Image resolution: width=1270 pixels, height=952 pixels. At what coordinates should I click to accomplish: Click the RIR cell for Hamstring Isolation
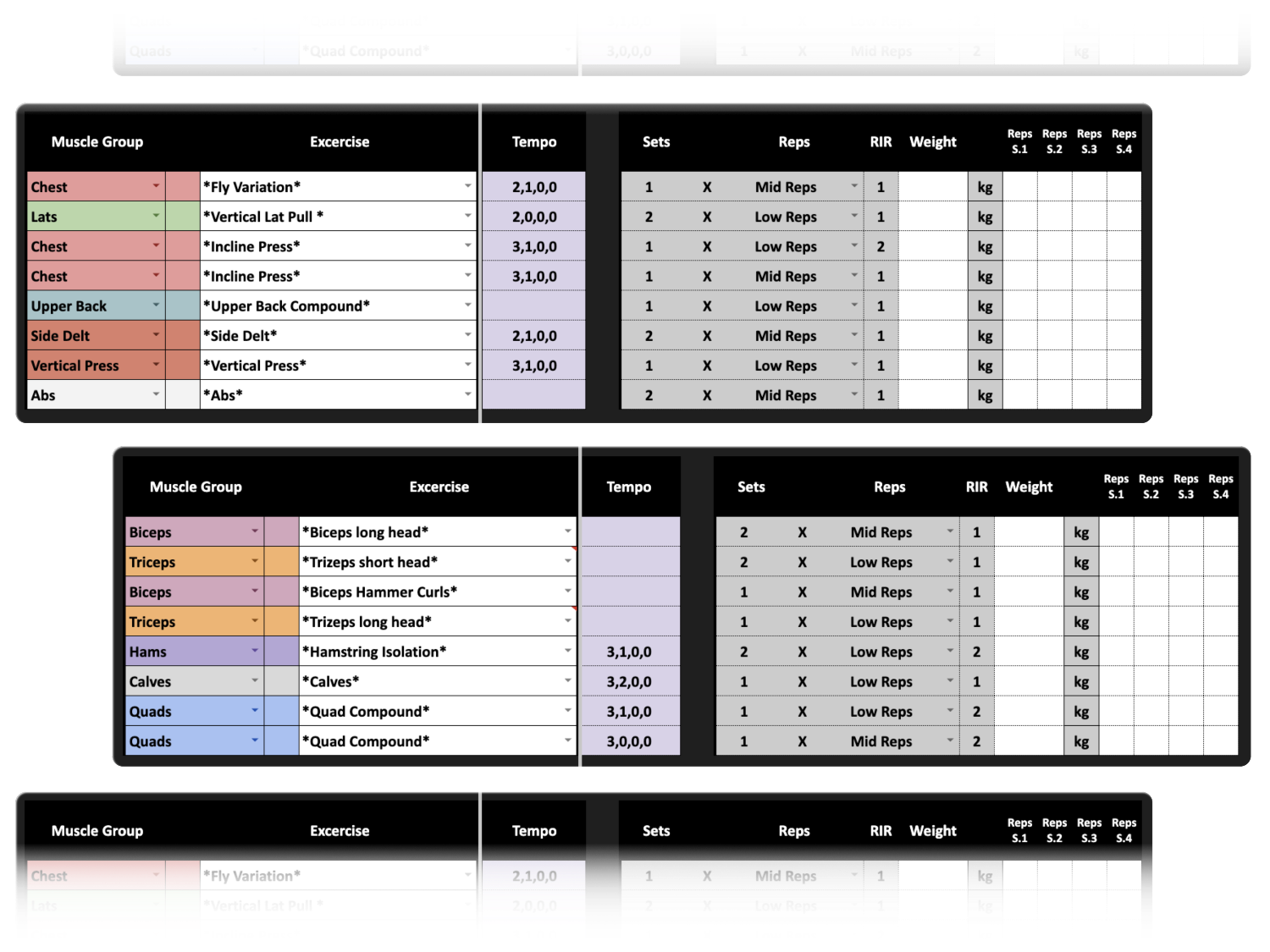976,652
